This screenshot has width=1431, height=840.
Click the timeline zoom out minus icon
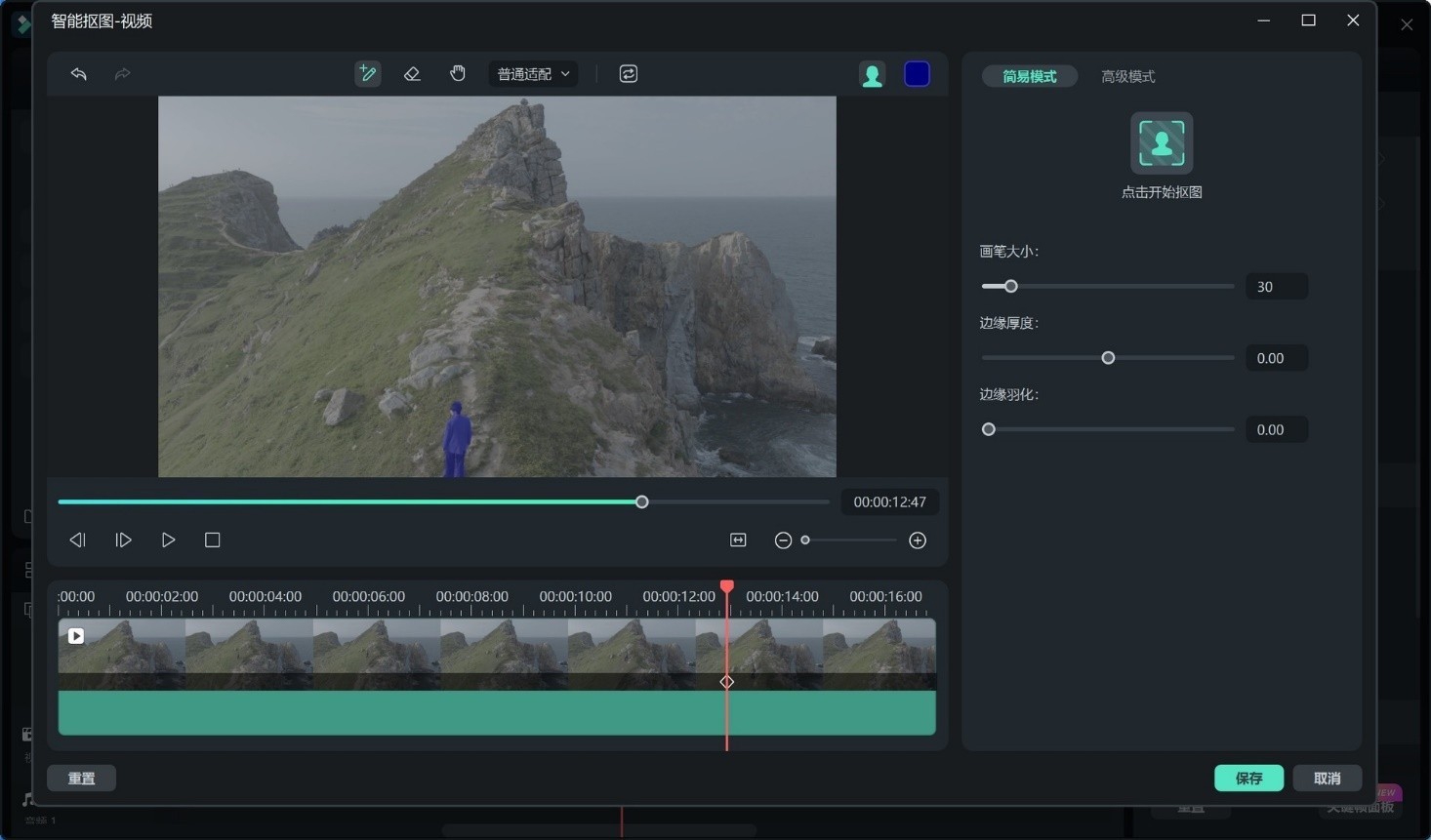(783, 540)
